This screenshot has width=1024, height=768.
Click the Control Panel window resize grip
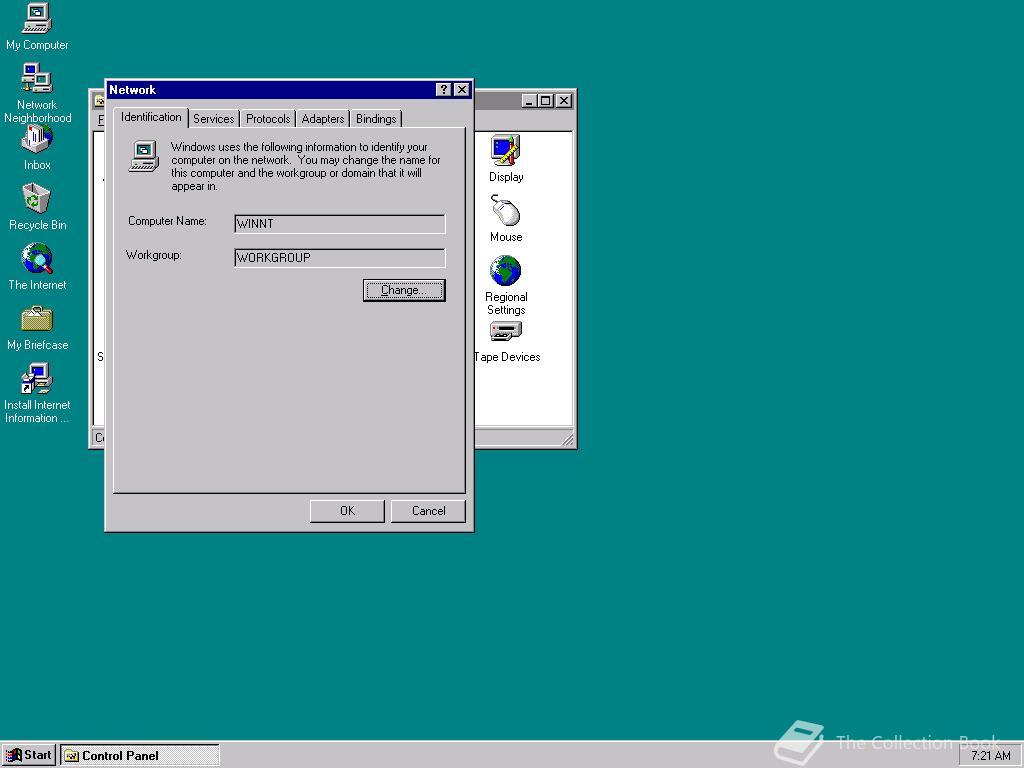point(568,440)
